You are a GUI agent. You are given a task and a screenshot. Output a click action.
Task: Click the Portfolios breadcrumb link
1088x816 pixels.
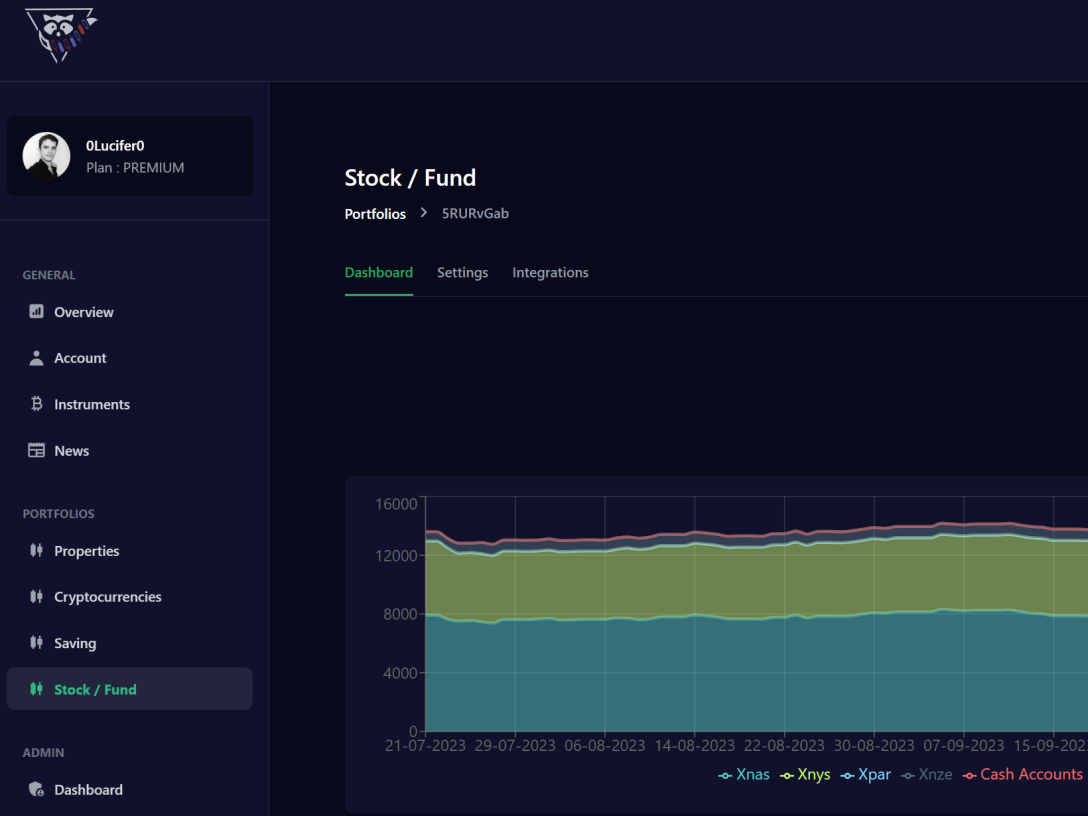pyautogui.click(x=375, y=214)
